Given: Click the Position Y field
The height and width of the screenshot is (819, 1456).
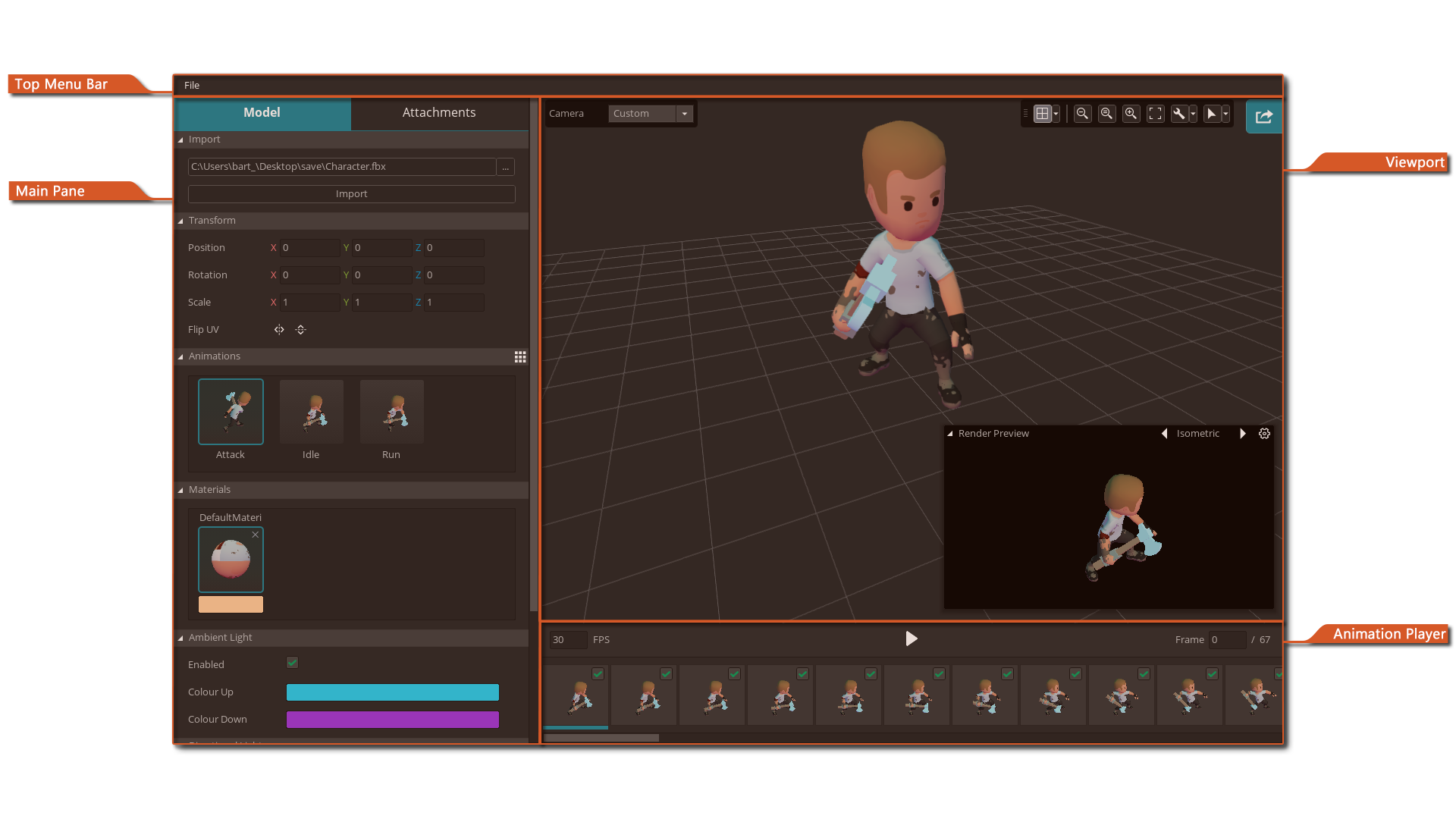Looking at the screenshot, I should click(x=382, y=248).
